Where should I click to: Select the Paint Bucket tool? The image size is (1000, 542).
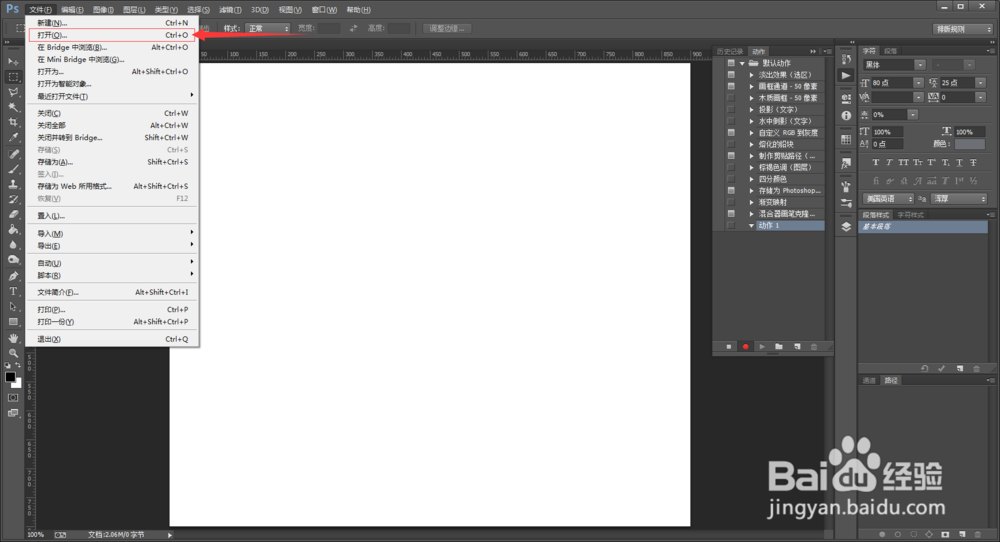click(x=13, y=230)
